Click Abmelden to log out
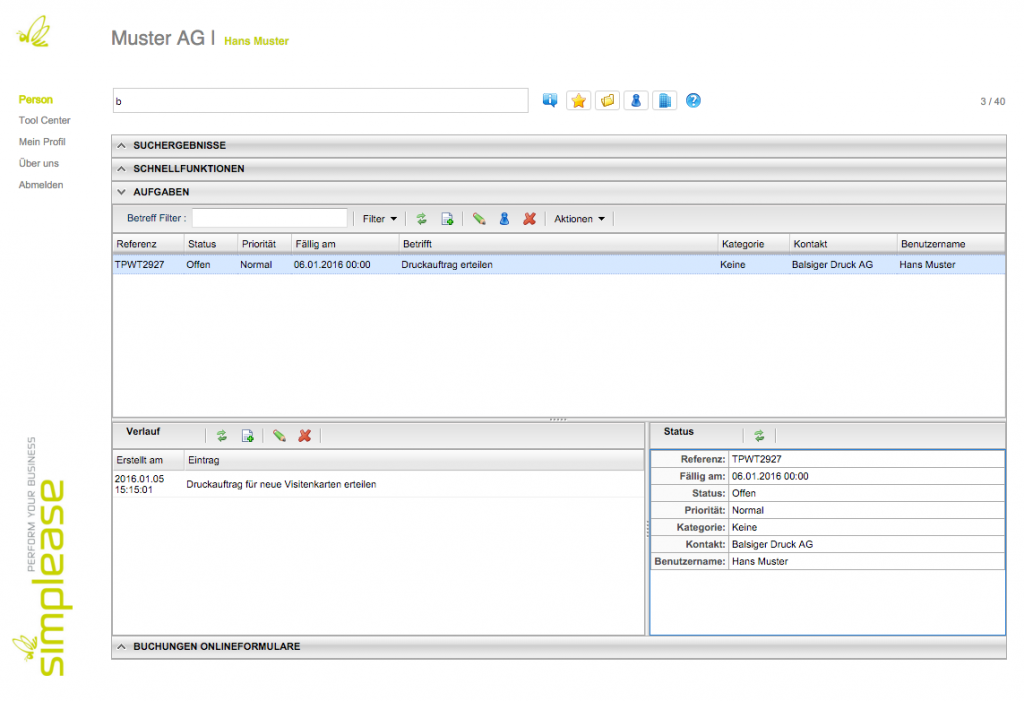The height and width of the screenshot is (701, 1024). [x=40, y=185]
